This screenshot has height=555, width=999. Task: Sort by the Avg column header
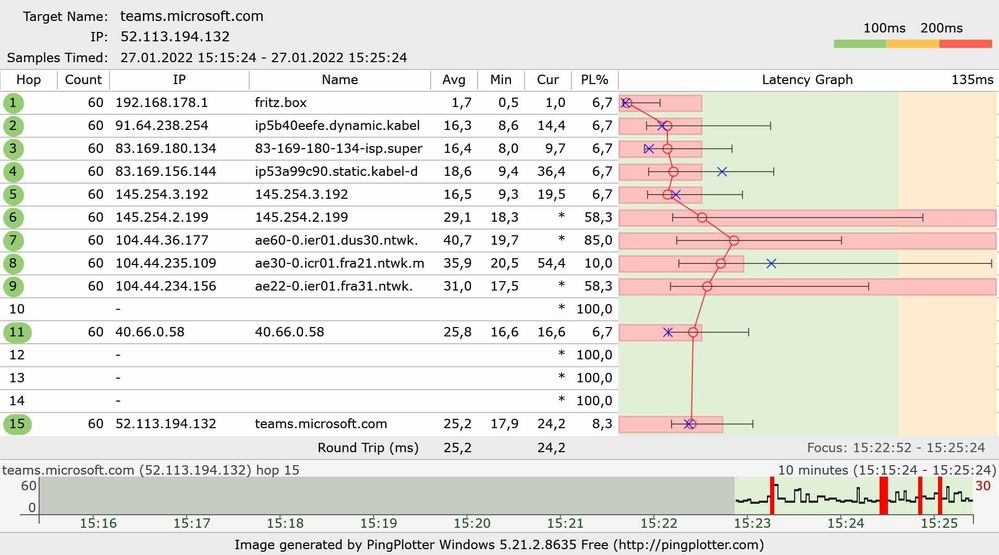(x=454, y=80)
